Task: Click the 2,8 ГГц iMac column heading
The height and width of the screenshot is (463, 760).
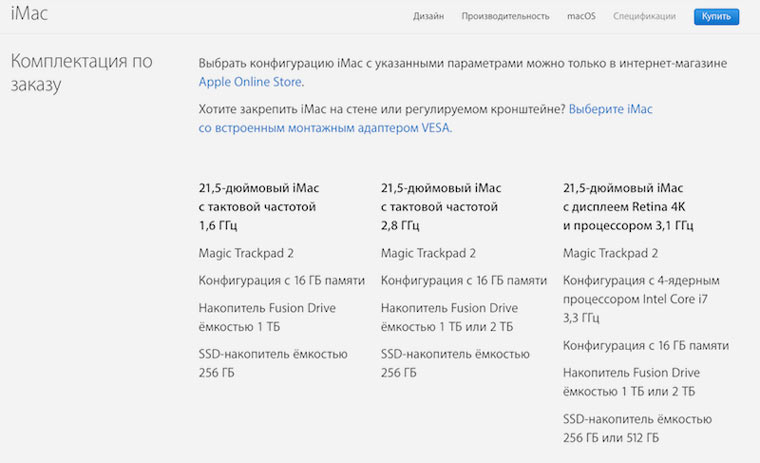Action: click(440, 206)
